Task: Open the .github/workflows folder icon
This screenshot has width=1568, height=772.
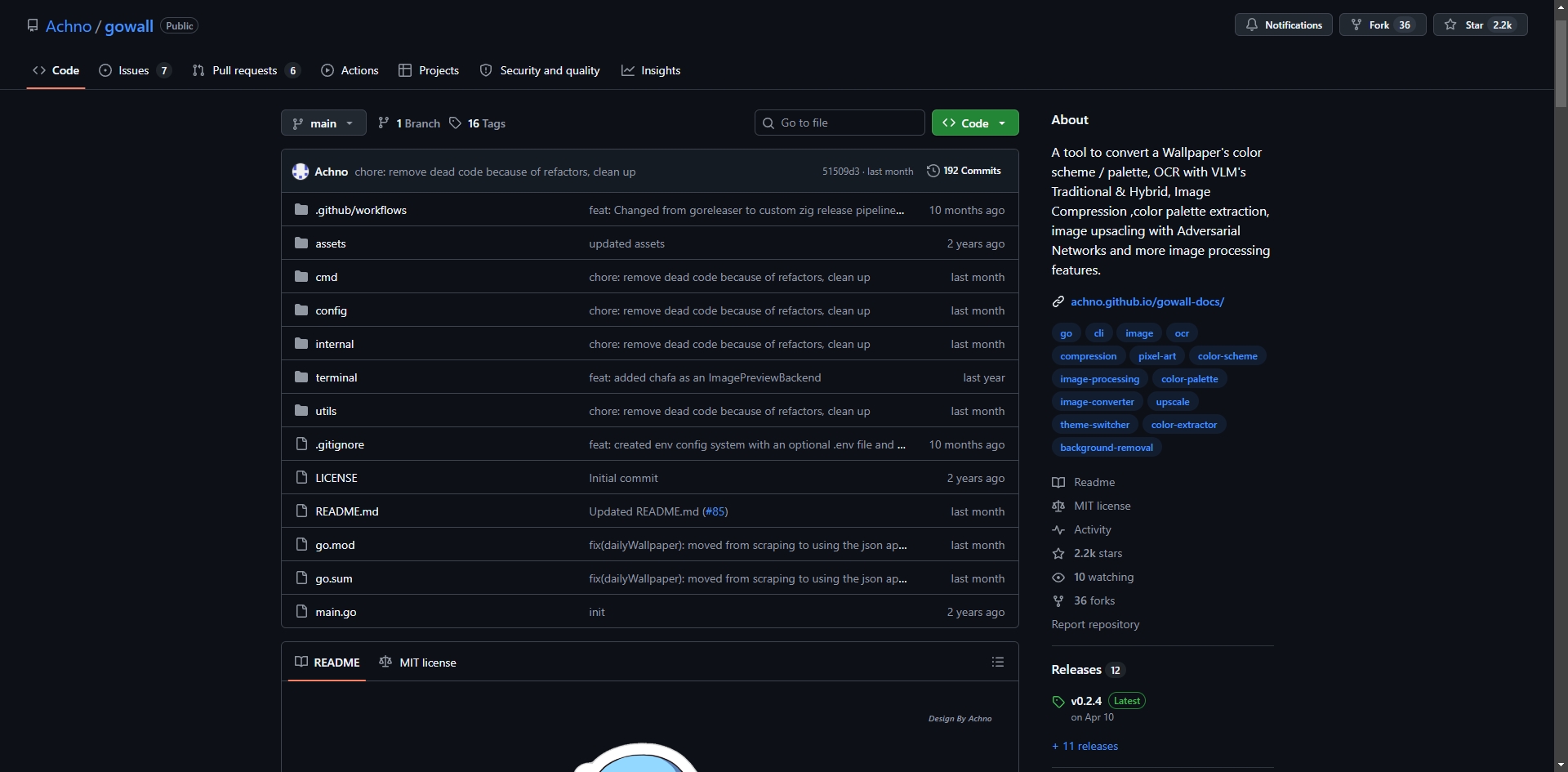Action: 301,210
